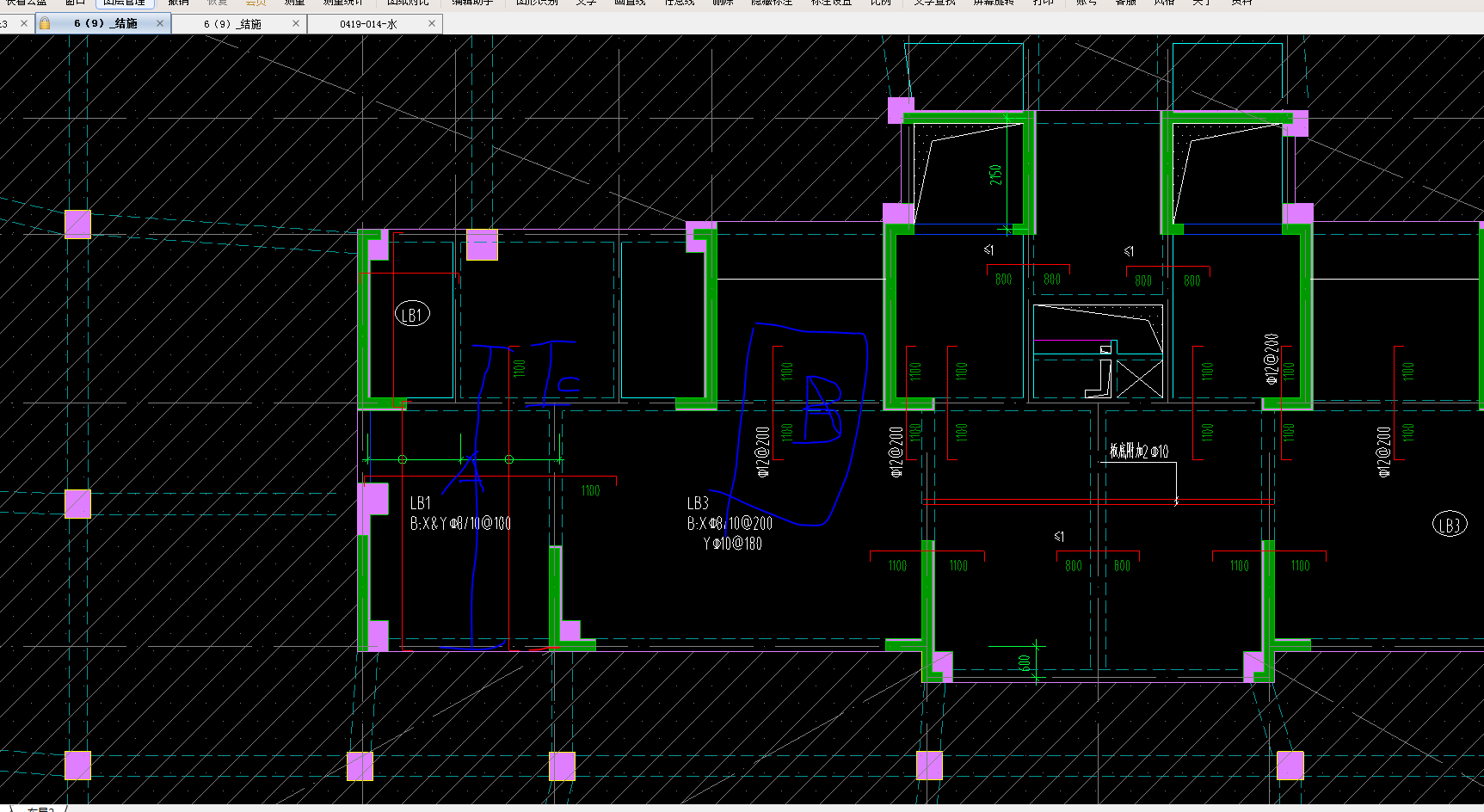Open the 图层管理 layer manager button
Viewport: 1484px width, 812px height.
pos(124,3)
